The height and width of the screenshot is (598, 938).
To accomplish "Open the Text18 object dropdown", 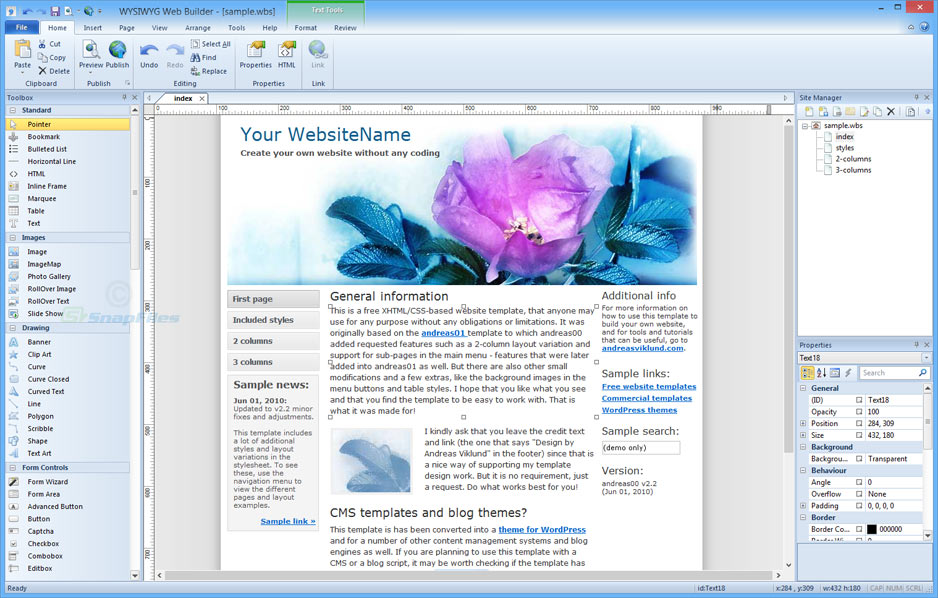I will tap(926, 358).
